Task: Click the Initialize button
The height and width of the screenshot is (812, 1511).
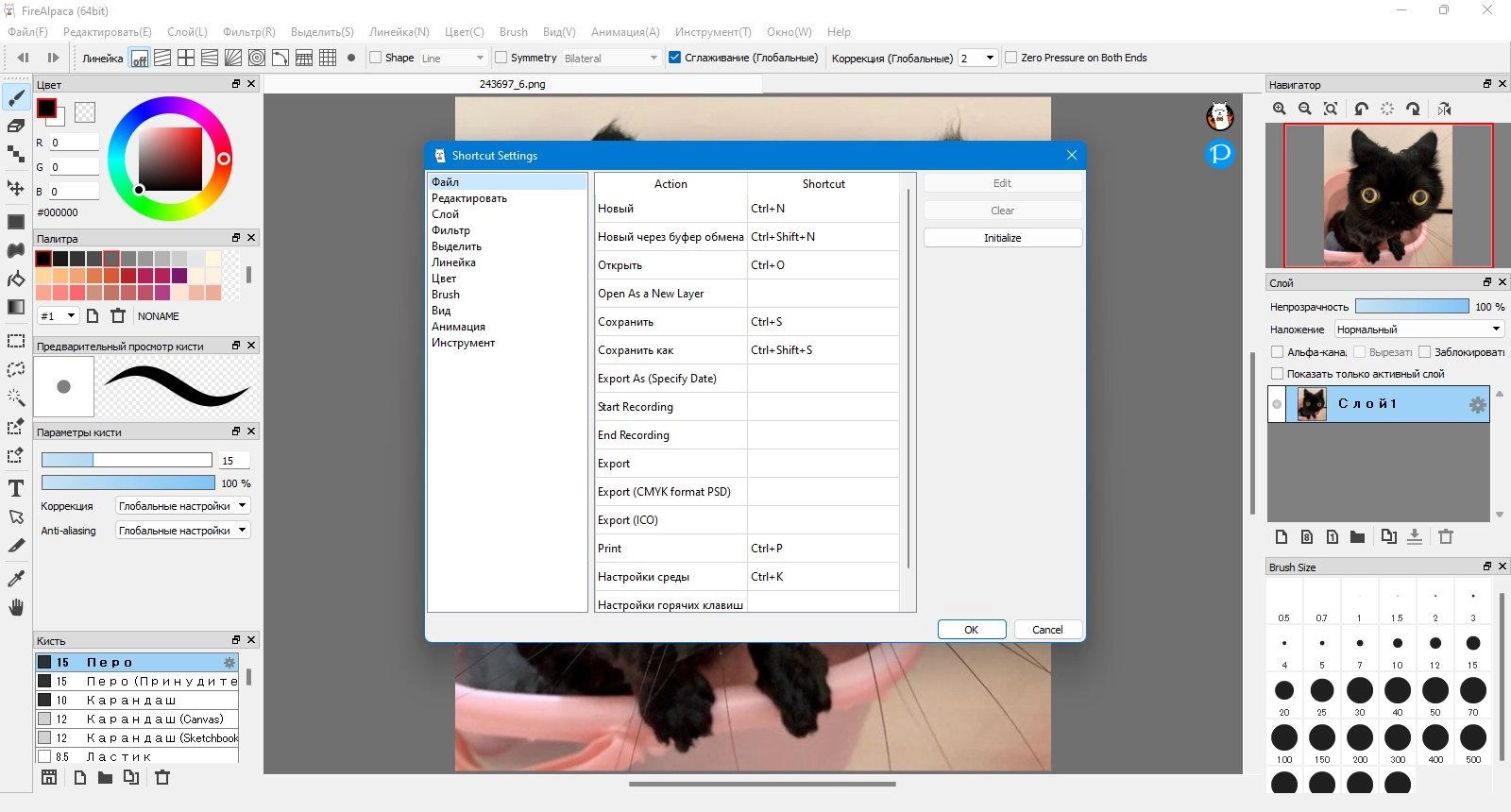Action: click(x=1002, y=238)
